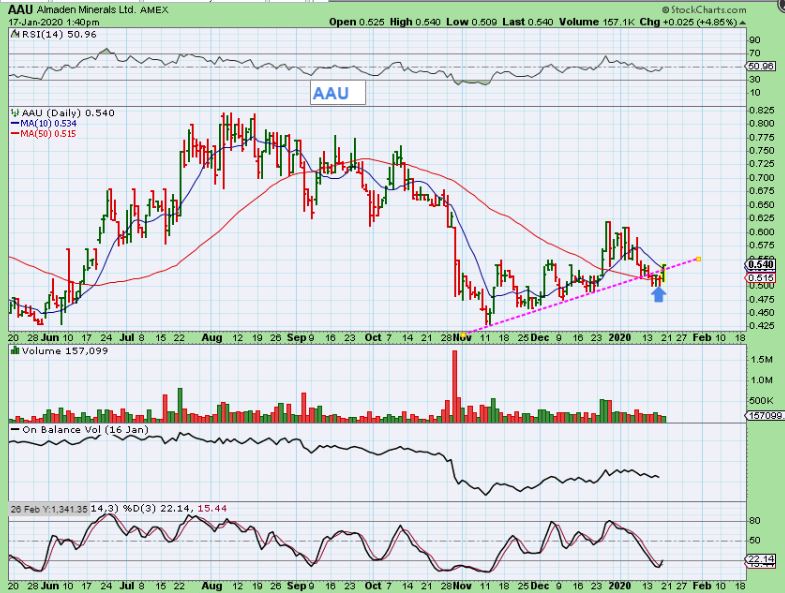Click 'Nov' on the bottom stochastic date axis
Image resolution: width=785 pixels, height=593 pixels.
coord(462,585)
